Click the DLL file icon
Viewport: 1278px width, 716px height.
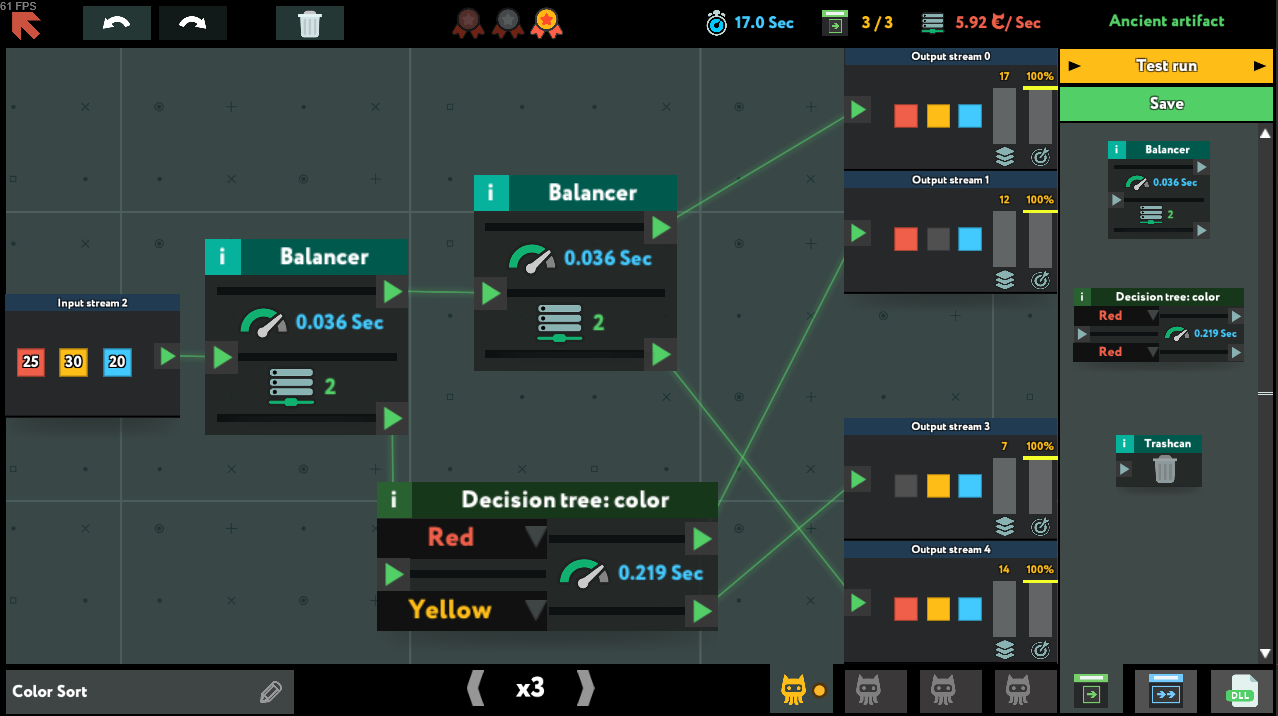click(x=1241, y=691)
